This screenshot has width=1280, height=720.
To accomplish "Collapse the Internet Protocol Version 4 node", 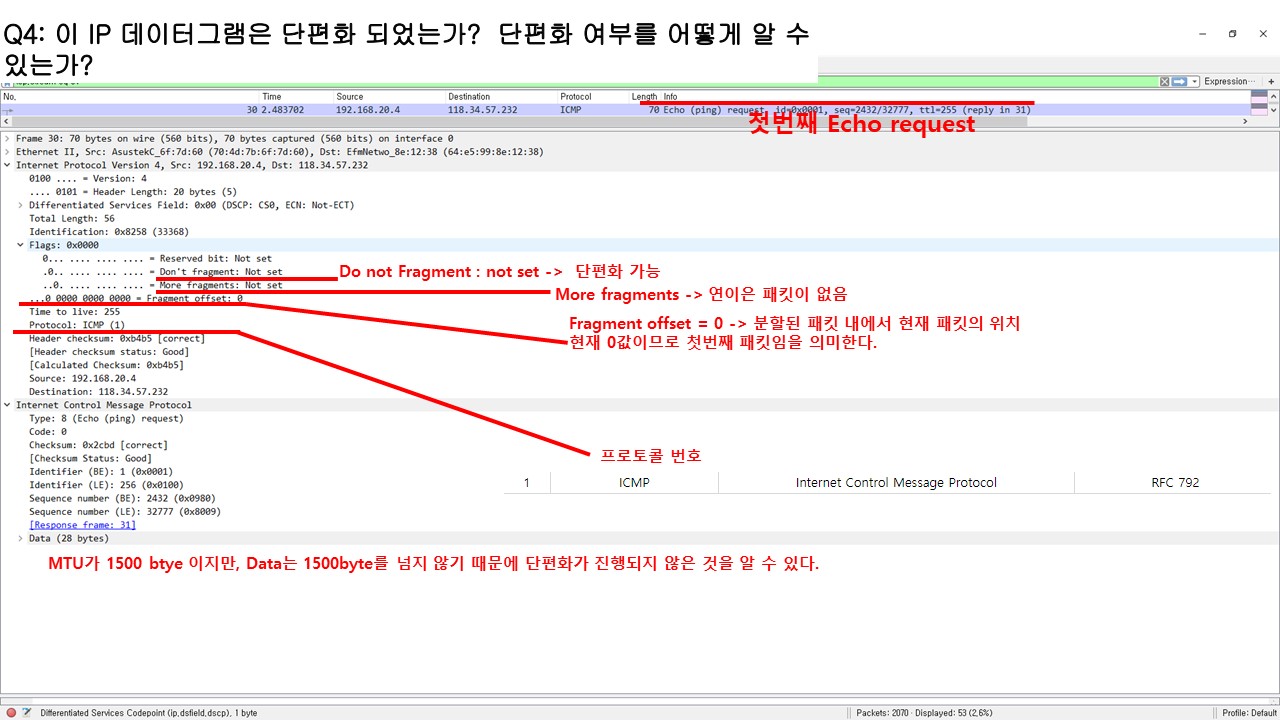I will click(x=8, y=165).
